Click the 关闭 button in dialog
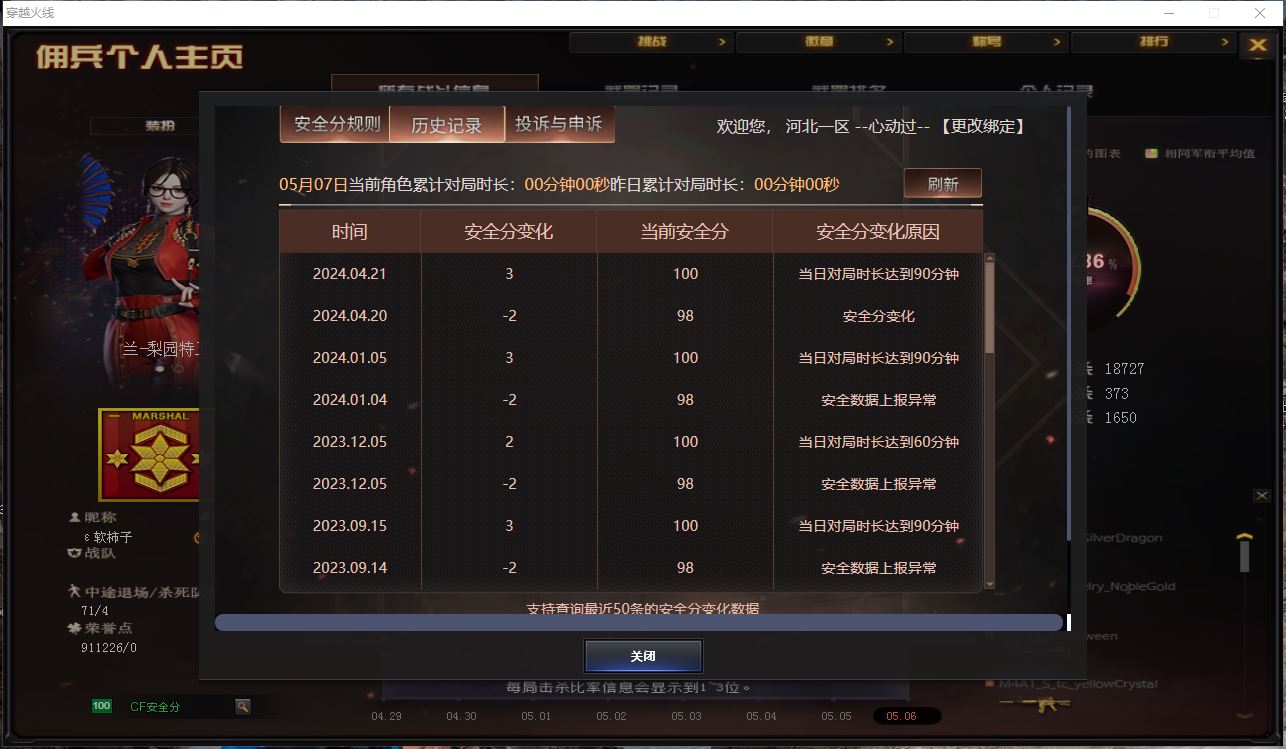Viewport: 1286px width, 749px height. (643, 656)
